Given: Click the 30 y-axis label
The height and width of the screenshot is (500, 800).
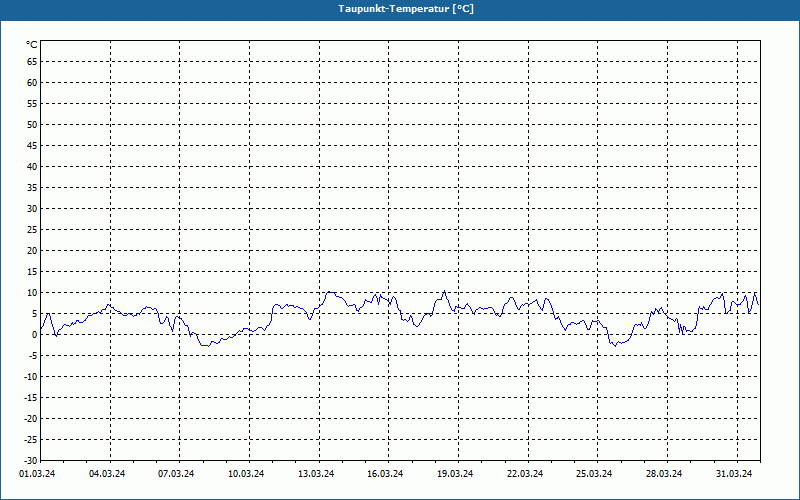Looking at the screenshot, I should pyautogui.click(x=32, y=209).
